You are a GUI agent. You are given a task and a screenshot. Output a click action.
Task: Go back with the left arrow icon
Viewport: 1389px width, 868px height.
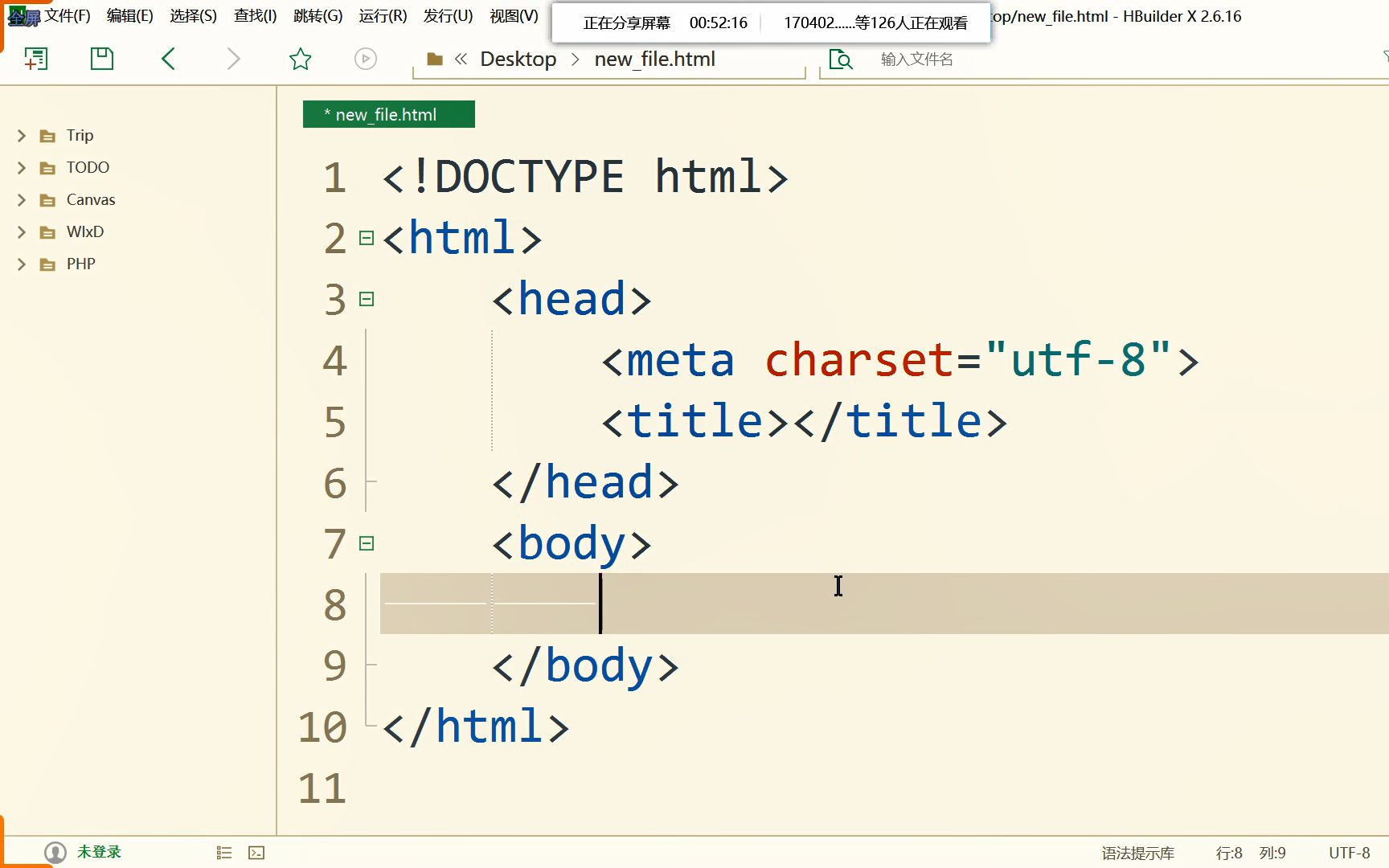pyautogui.click(x=168, y=59)
